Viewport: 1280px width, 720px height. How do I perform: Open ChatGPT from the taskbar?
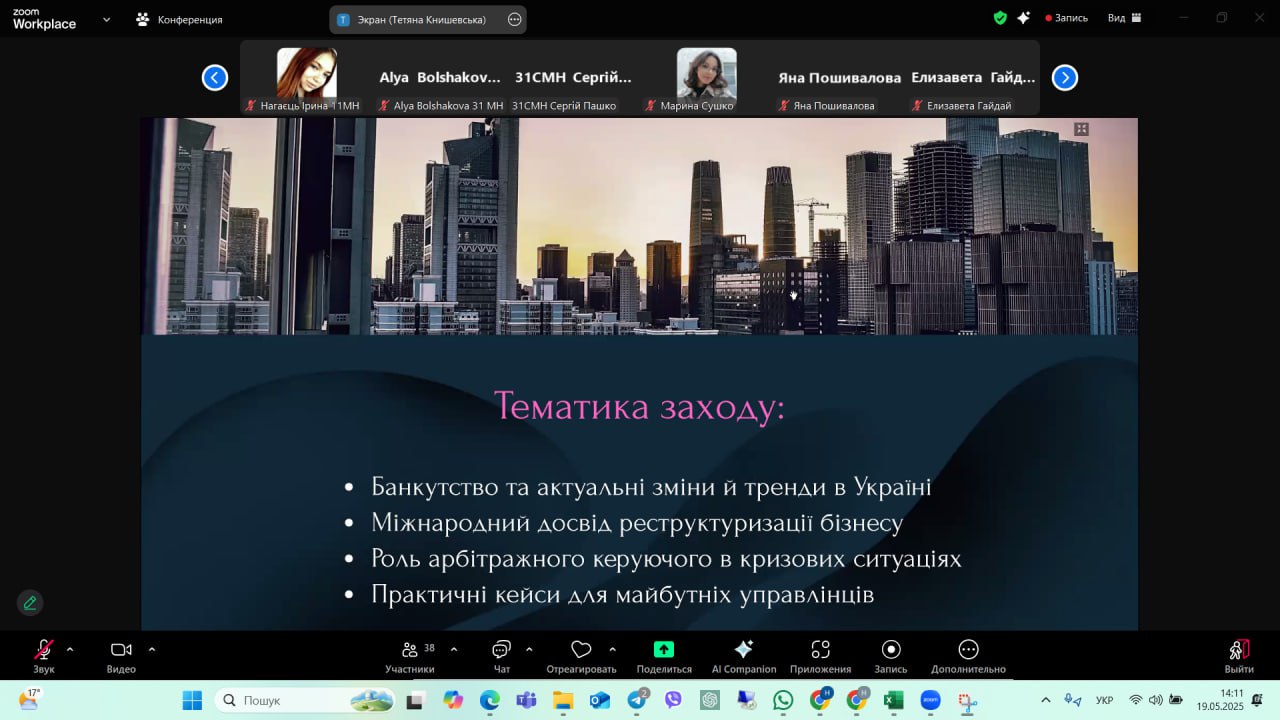point(710,701)
